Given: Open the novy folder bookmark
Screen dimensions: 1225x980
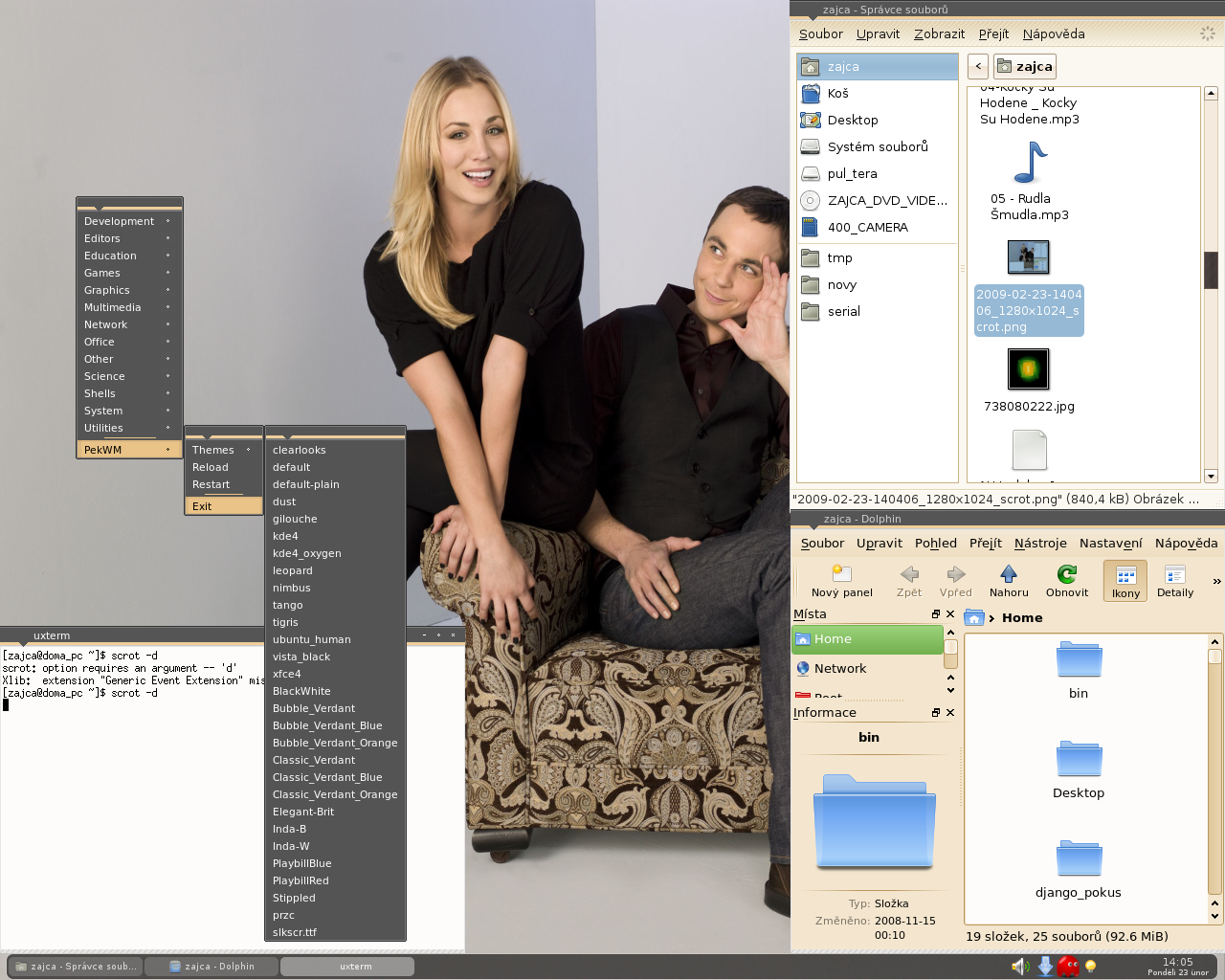Looking at the screenshot, I should click(878, 284).
